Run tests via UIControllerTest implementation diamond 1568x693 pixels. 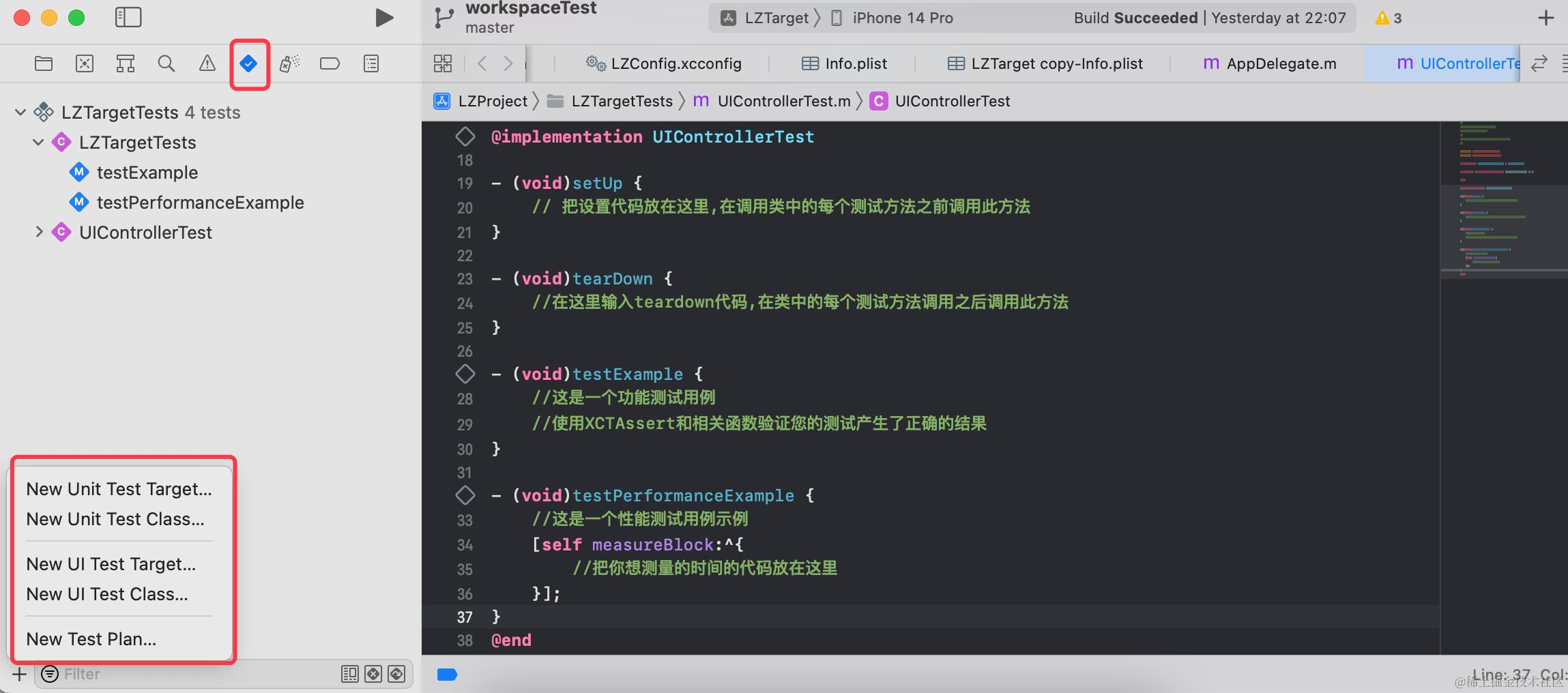(465, 136)
